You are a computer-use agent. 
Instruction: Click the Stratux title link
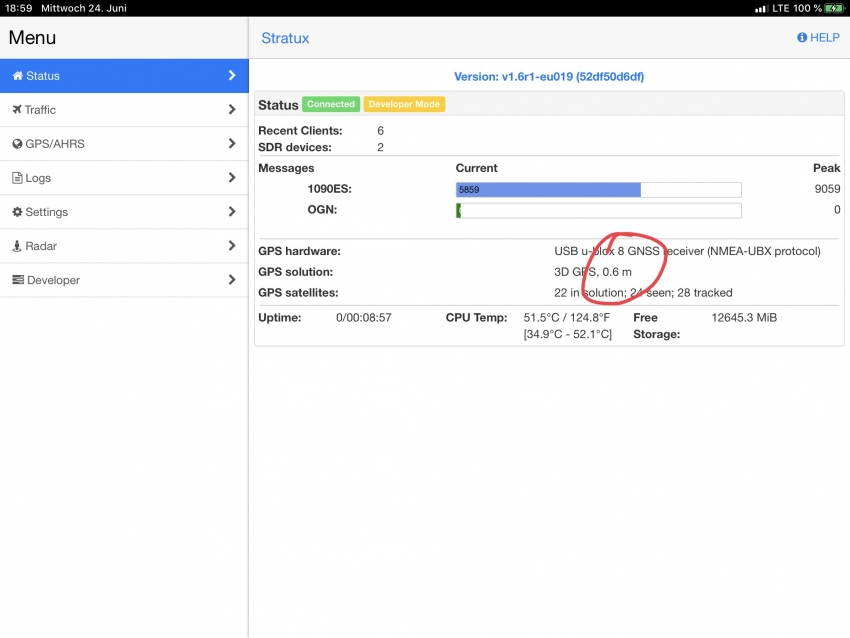click(285, 38)
